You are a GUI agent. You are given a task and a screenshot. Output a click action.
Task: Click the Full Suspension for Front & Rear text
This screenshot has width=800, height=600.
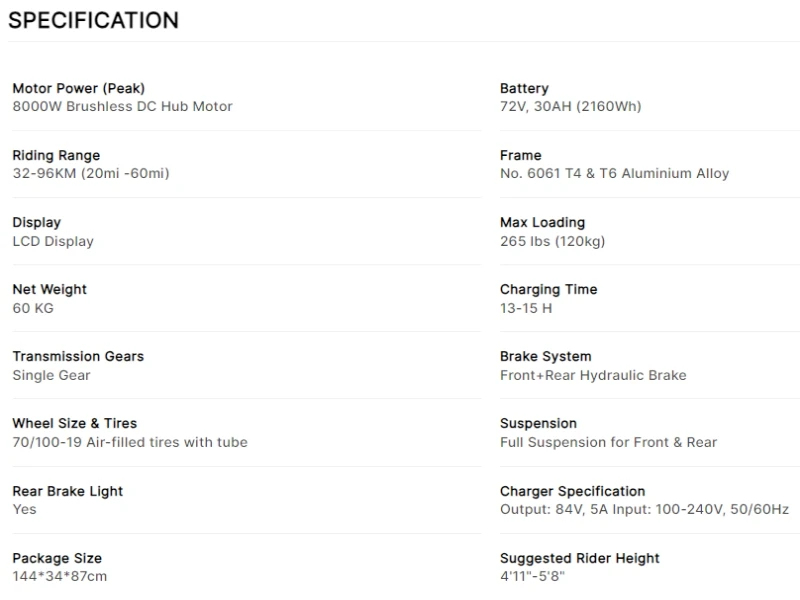[x=608, y=442]
